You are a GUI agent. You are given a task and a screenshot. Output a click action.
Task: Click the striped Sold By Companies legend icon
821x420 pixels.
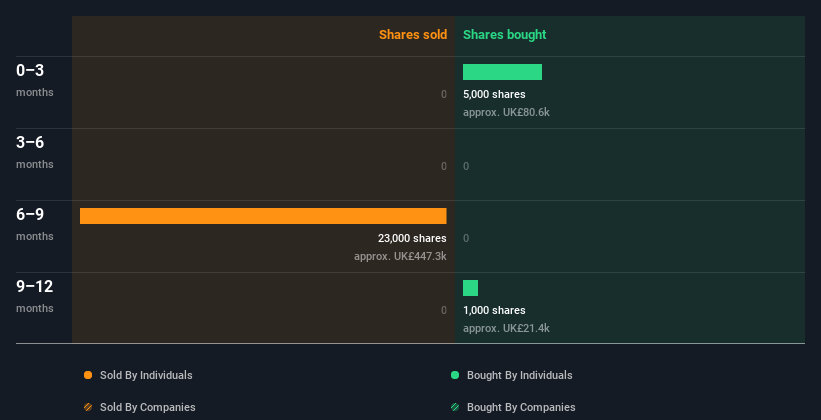[x=88, y=407]
